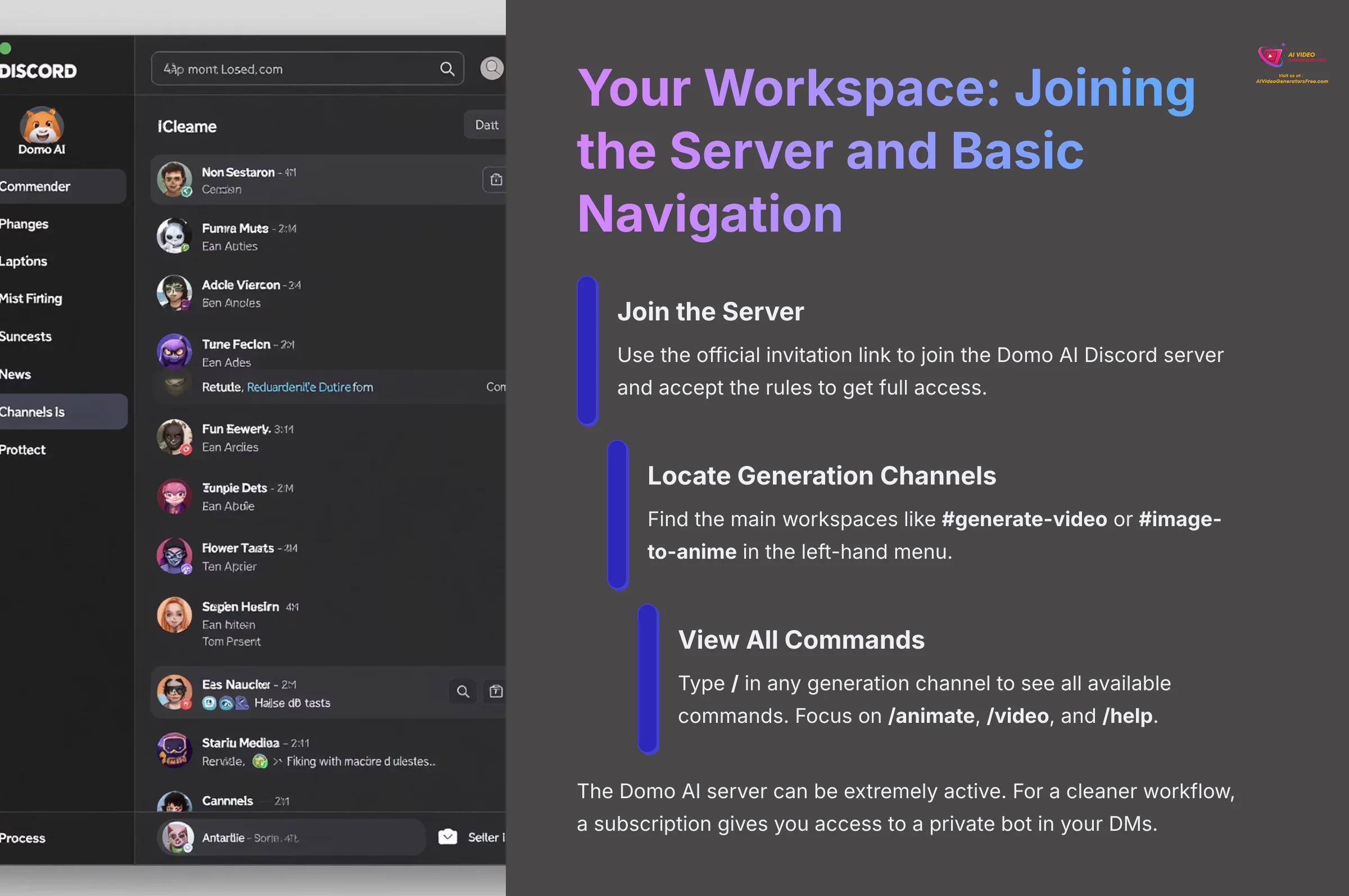Click the Fun Eewery name
Image resolution: width=1349 pixels, height=896 pixels.
pos(236,428)
